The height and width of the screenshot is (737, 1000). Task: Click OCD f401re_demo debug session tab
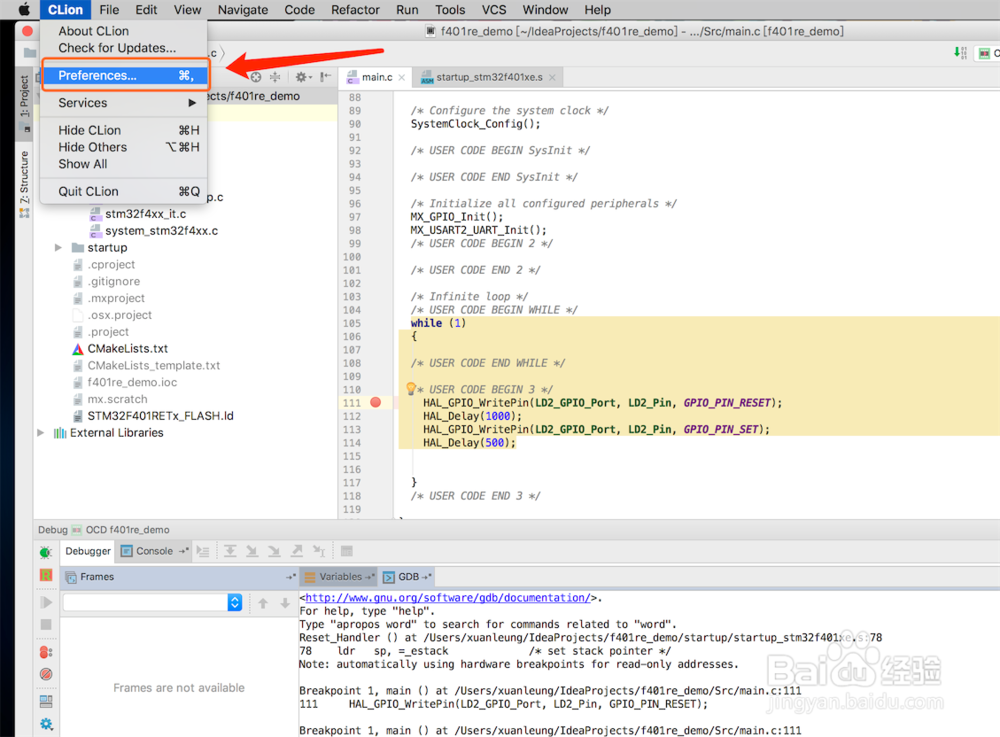click(121, 530)
